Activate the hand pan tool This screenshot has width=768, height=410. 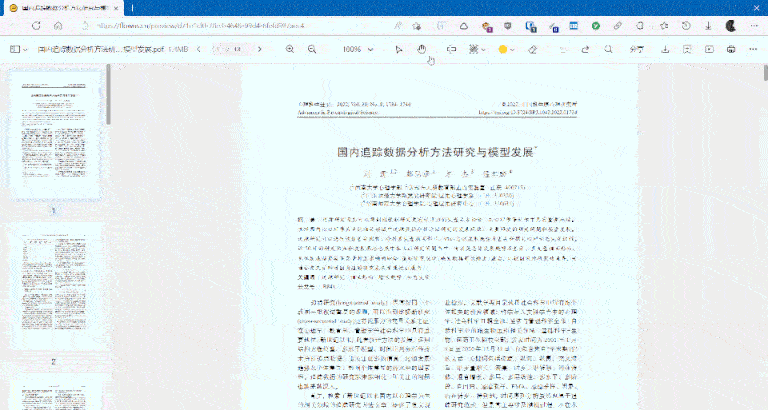pyautogui.click(x=422, y=49)
